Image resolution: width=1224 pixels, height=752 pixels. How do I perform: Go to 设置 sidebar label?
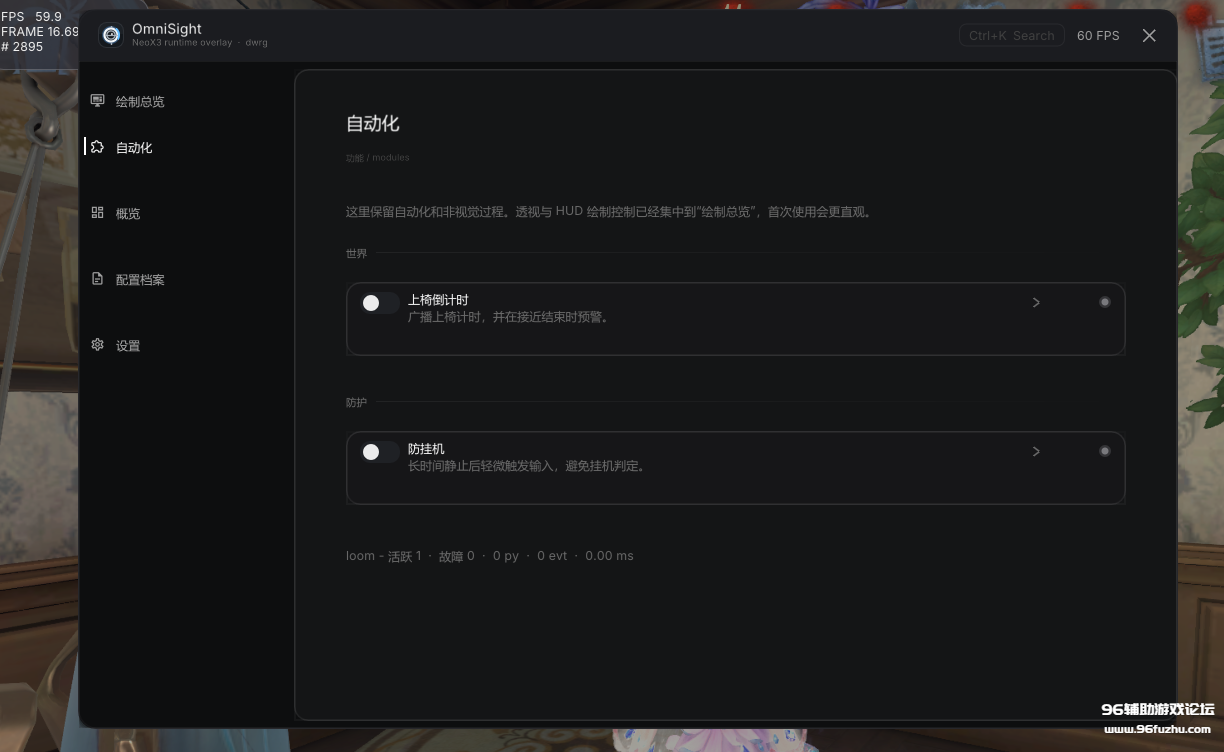click(x=128, y=345)
